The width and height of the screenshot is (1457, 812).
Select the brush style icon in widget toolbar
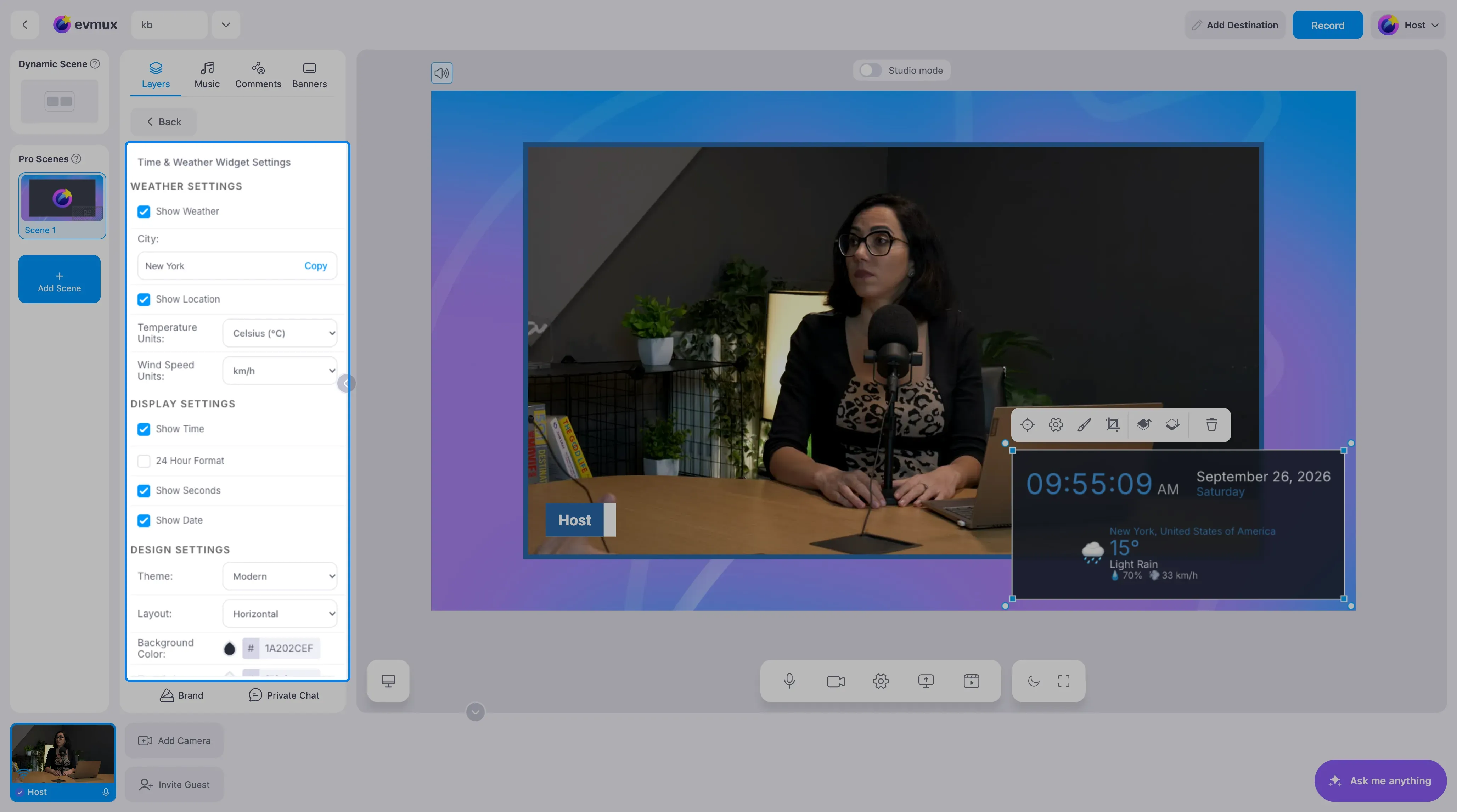click(1084, 425)
